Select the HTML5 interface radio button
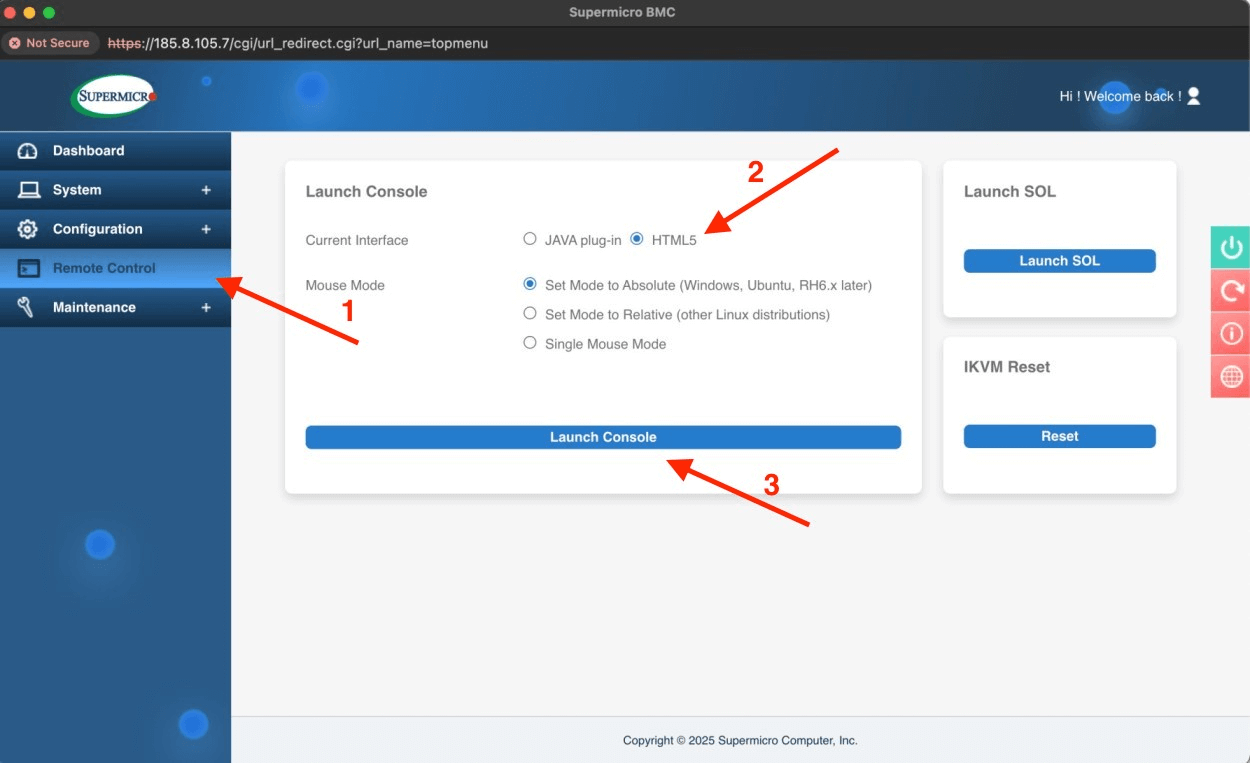The width and height of the screenshot is (1250, 763). coord(637,239)
